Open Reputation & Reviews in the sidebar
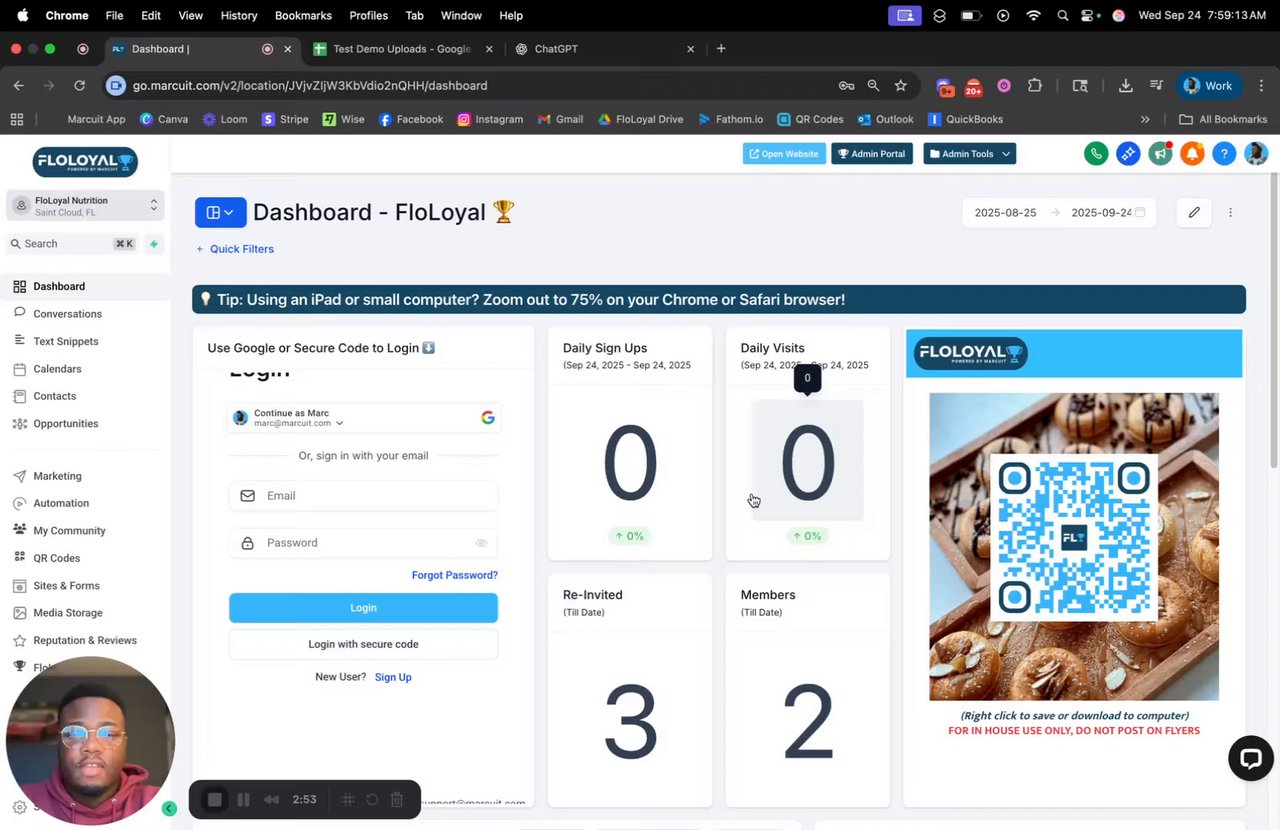Image resolution: width=1280 pixels, height=830 pixels. click(84, 640)
